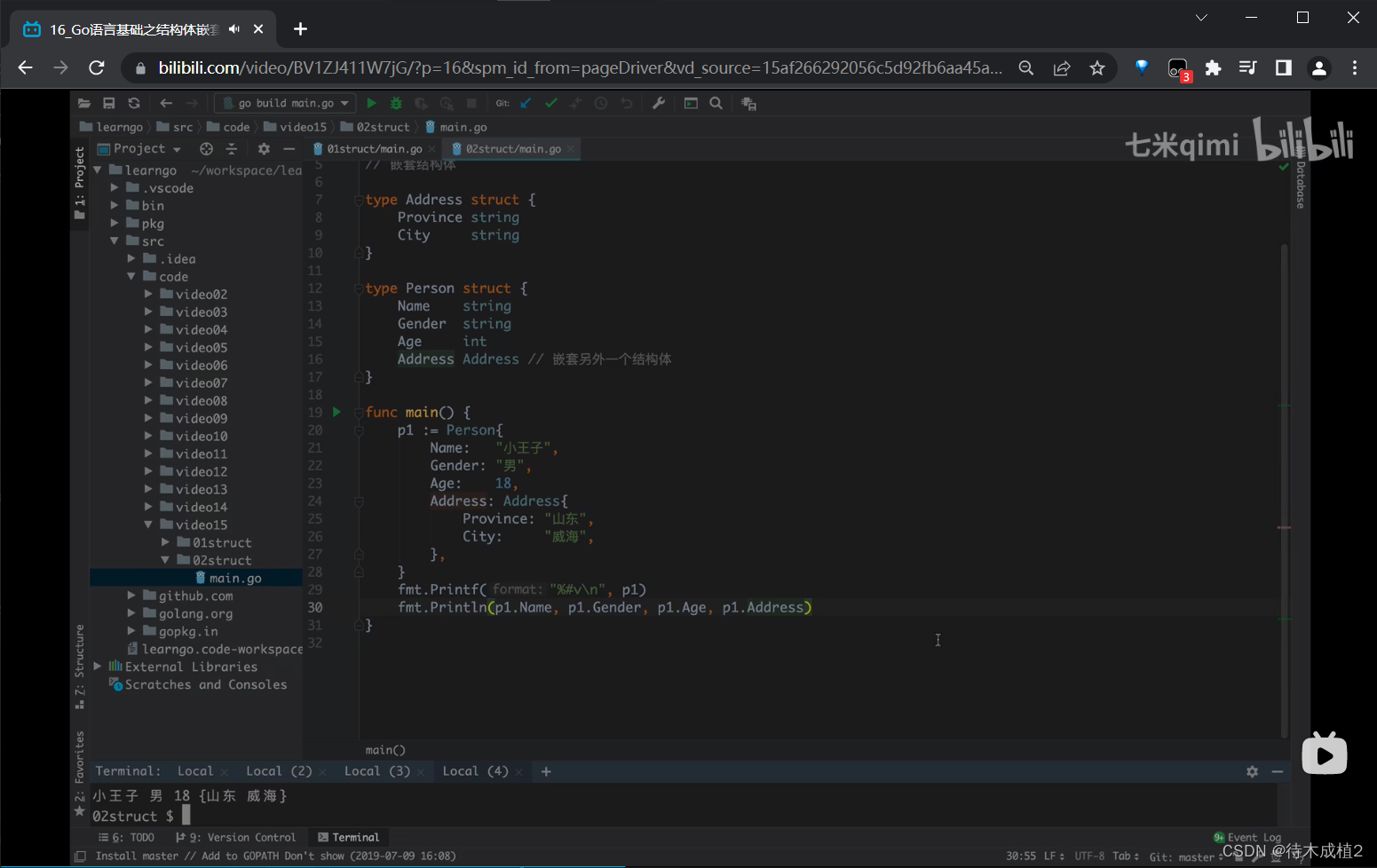The image size is (1377, 868).
Task: Hide Project panel with minus icon
Action: (289, 149)
